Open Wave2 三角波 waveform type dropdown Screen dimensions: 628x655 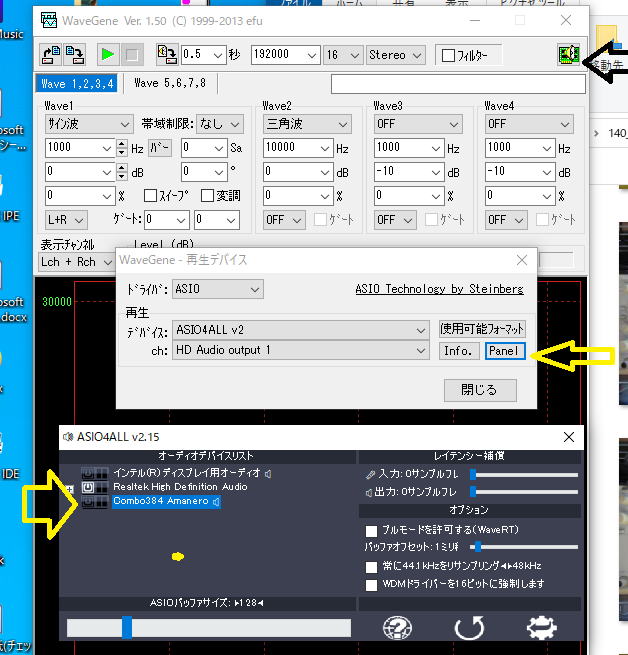pos(307,124)
